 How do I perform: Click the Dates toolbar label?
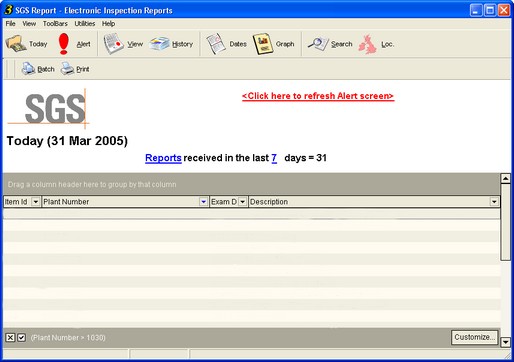pyautogui.click(x=238, y=44)
